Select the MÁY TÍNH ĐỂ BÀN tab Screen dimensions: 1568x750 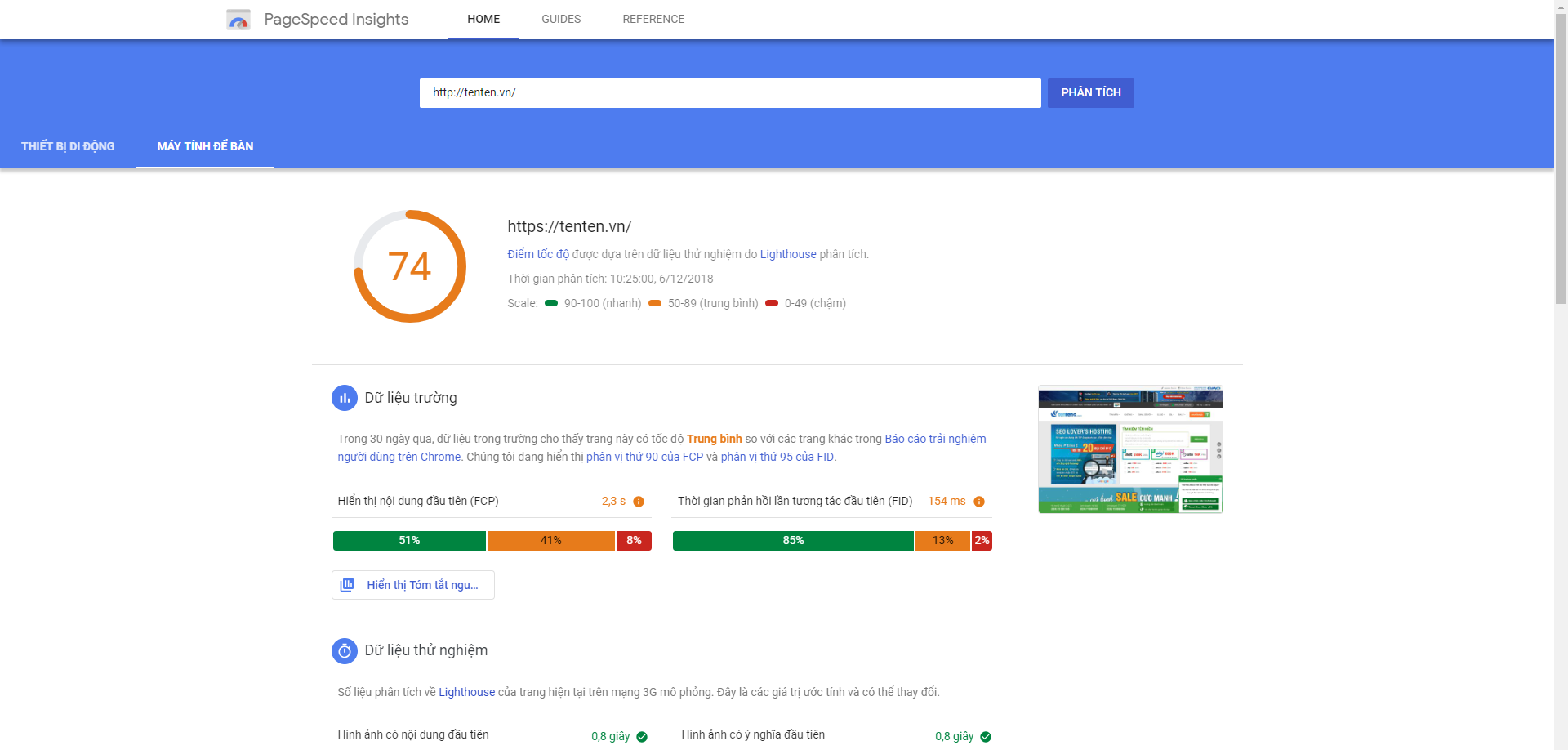pos(205,146)
